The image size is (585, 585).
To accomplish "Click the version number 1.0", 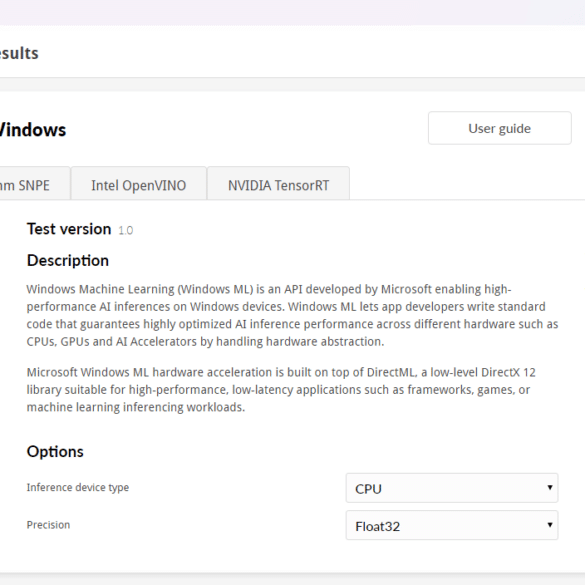I will click(x=126, y=230).
